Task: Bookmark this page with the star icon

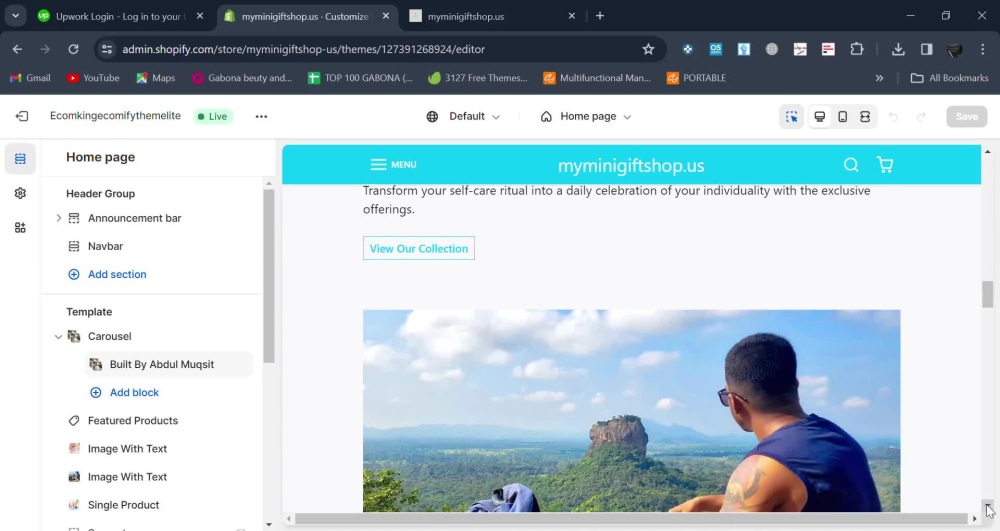Action: 648,49
